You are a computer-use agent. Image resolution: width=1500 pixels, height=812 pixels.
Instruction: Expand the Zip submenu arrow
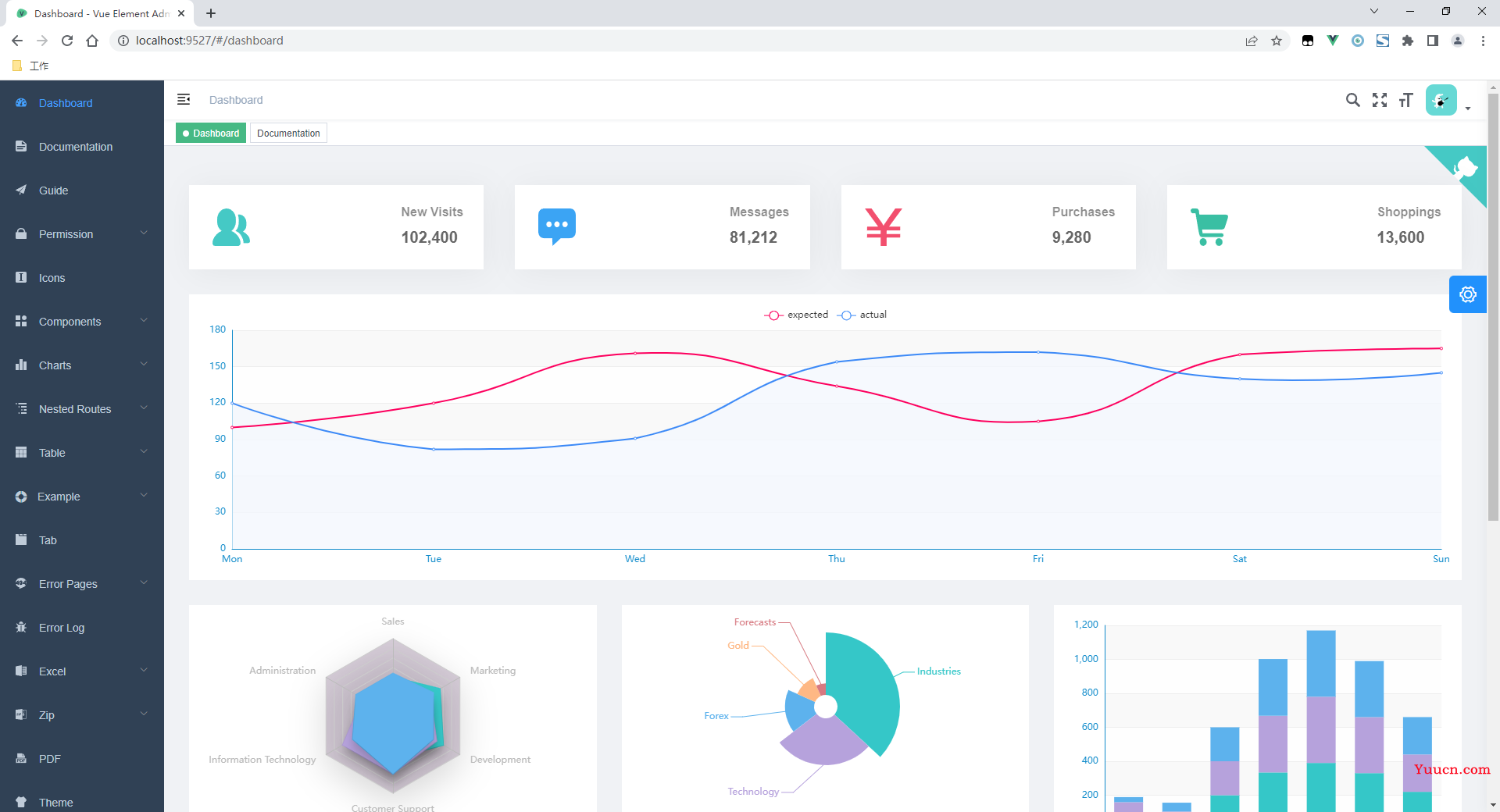click(144, 714)
